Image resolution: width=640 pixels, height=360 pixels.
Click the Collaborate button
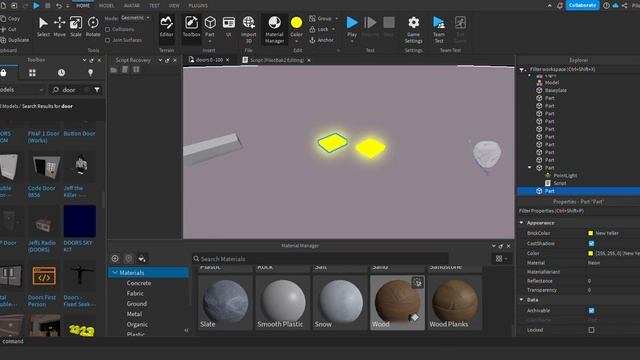[x=582, y=5]
